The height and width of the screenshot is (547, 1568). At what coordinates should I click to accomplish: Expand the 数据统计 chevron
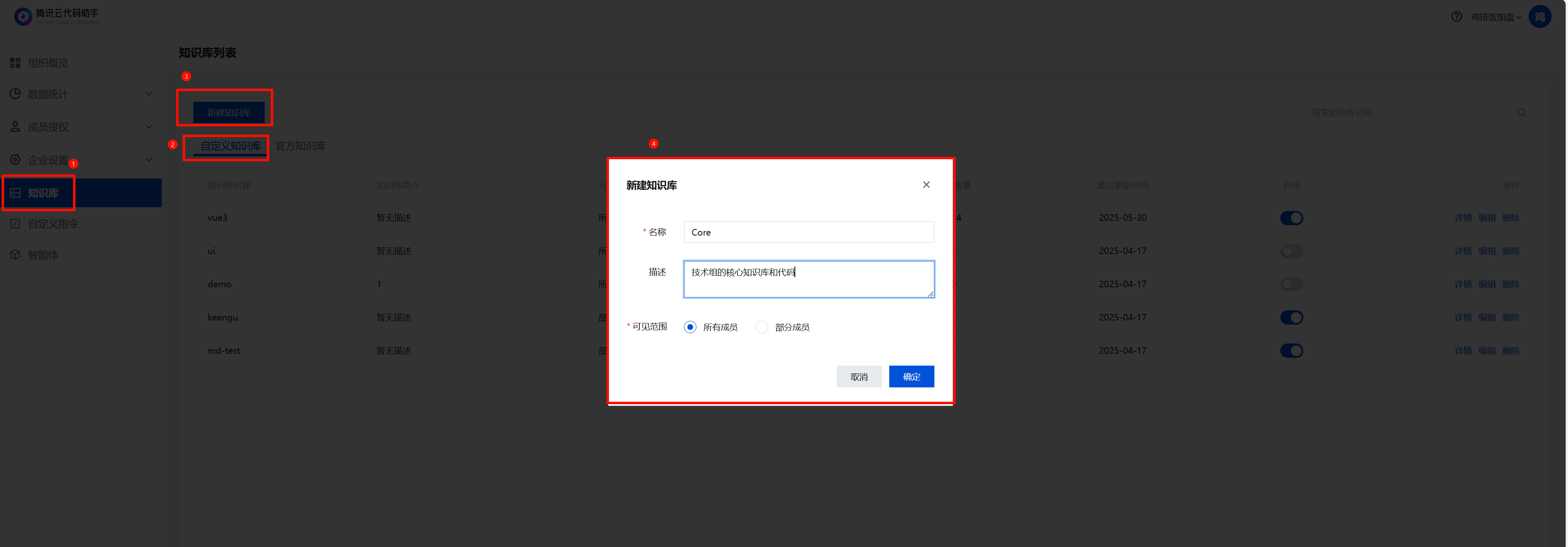point(149,94)
